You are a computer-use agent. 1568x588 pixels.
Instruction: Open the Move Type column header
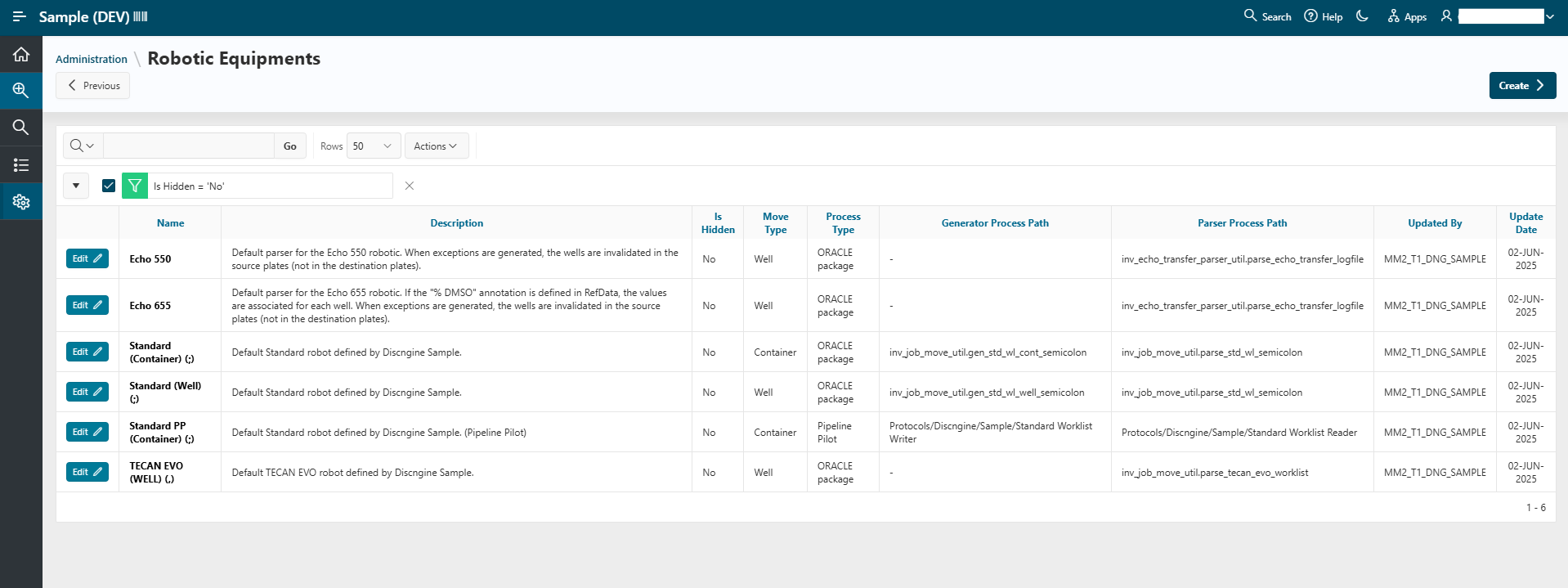tap(776, 222)
